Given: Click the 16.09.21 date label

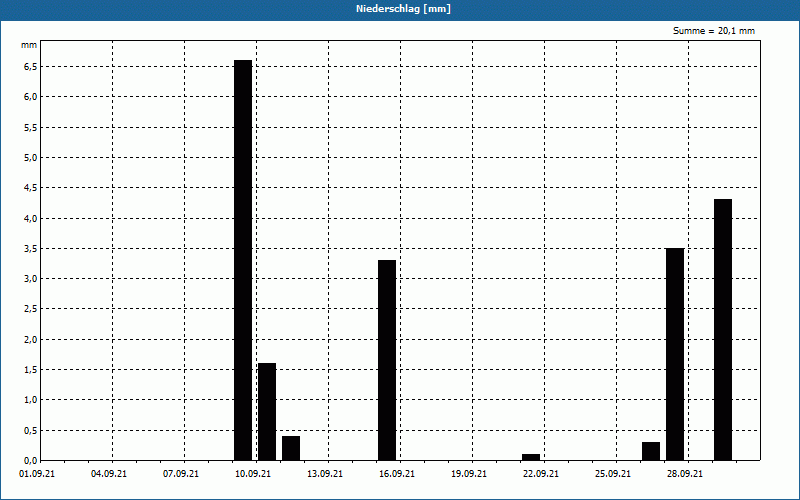Looking at the screenshot, I should pyautogui.click(x=396, y=474).
